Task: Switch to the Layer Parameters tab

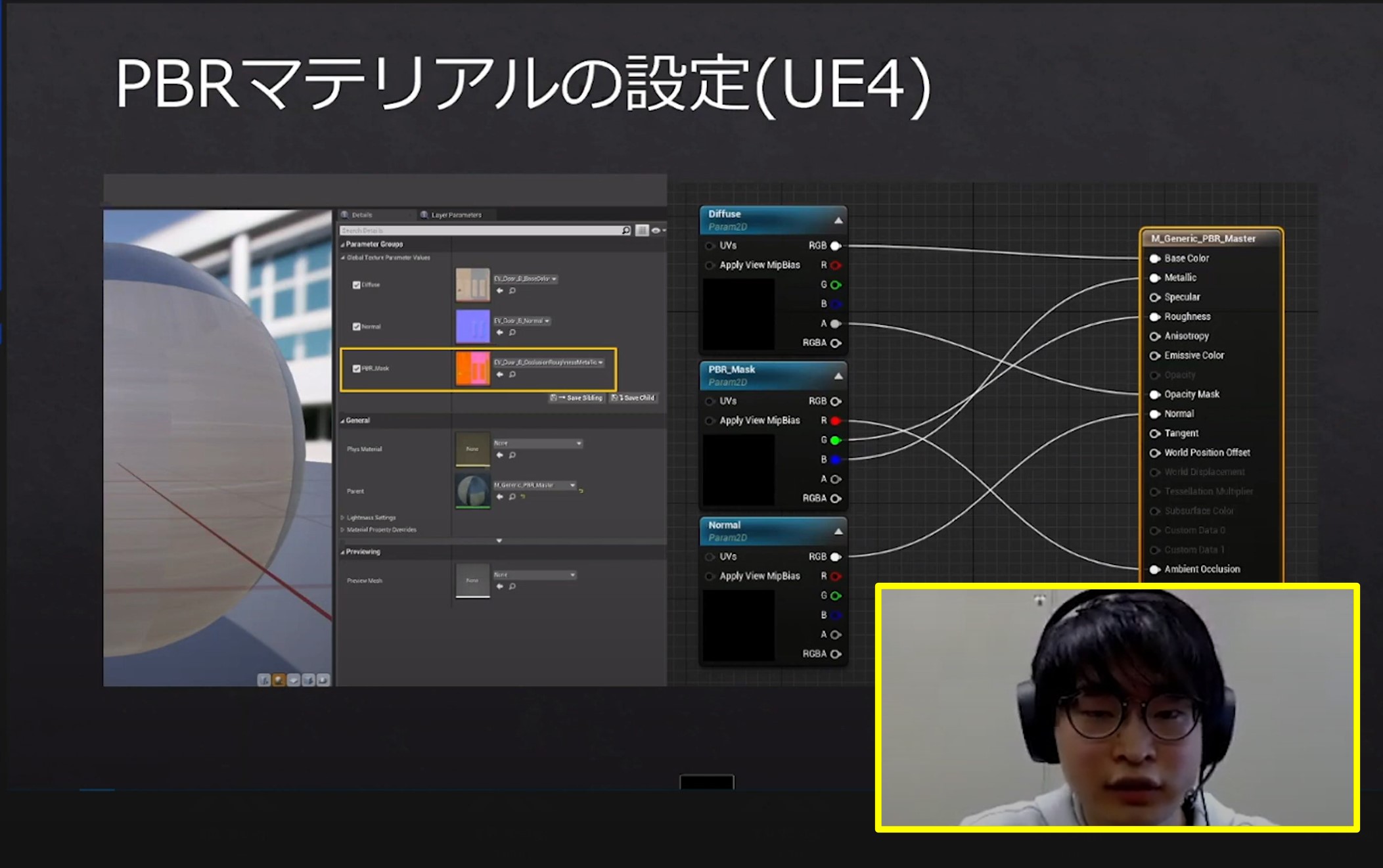Action: (456, 215)
